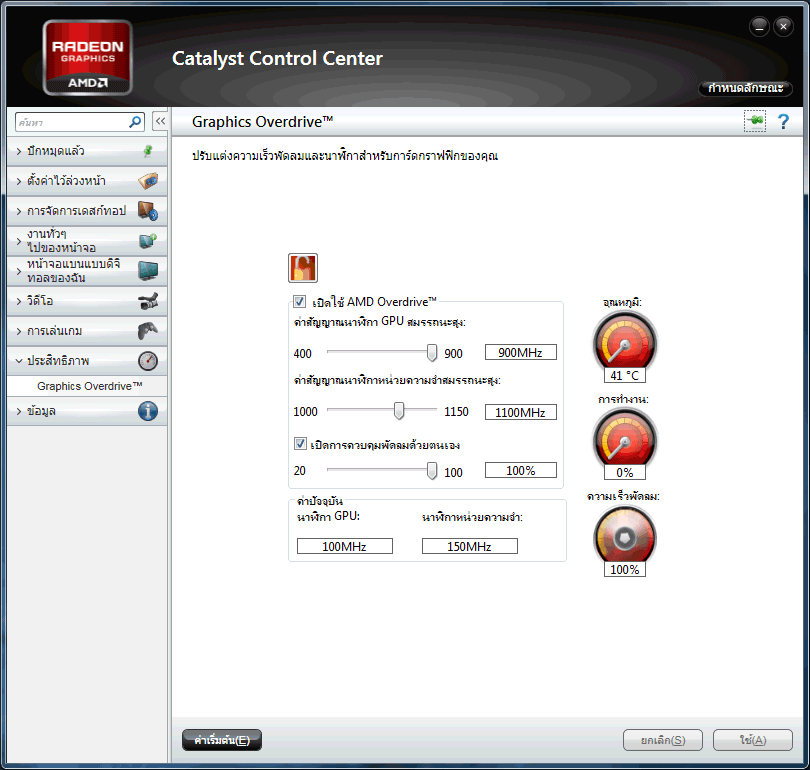This screenshot has width=810, height=770.
Task: Toggle manual fan control checkbox
Action: (300, 444)
